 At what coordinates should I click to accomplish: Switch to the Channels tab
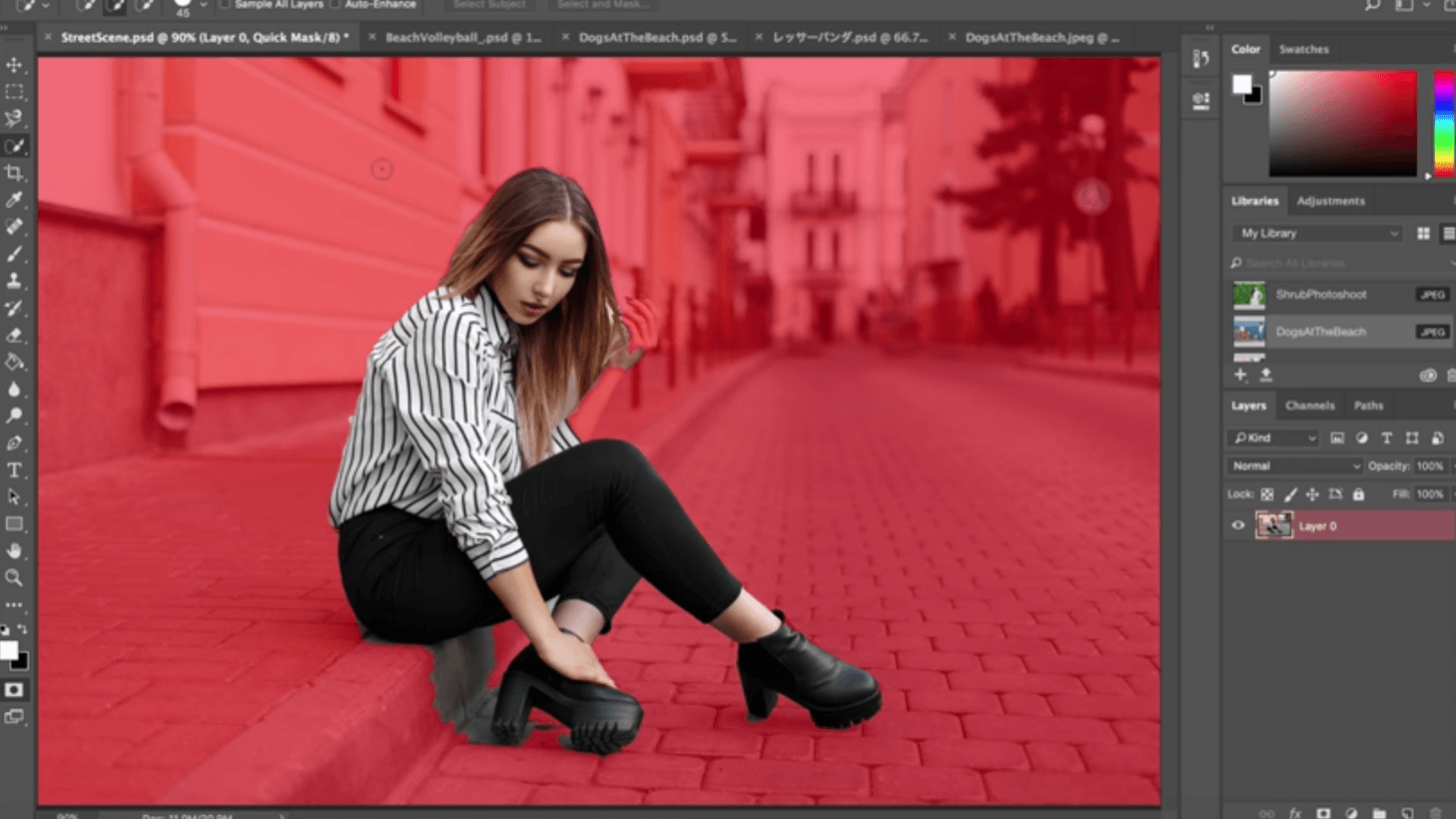[x=1309, y=406]
